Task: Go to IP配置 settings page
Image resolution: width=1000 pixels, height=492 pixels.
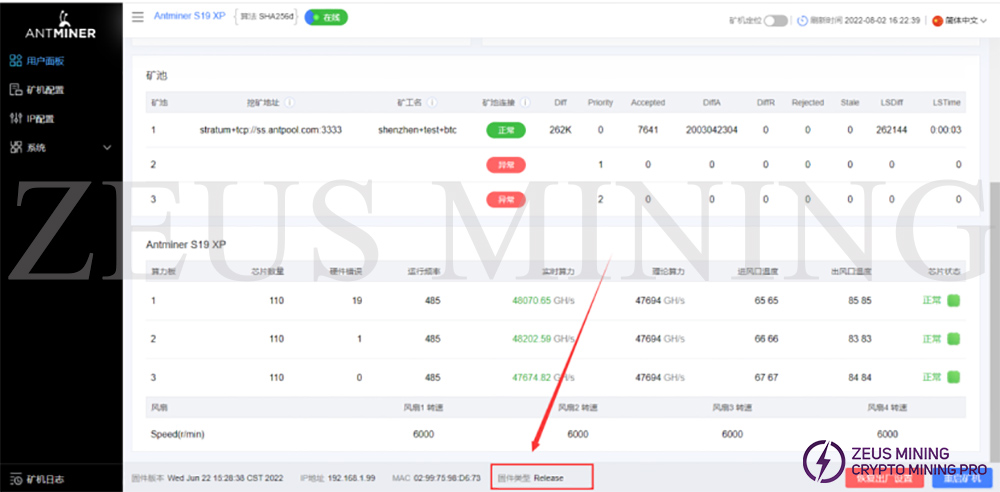Action: [x=40, y=119]
